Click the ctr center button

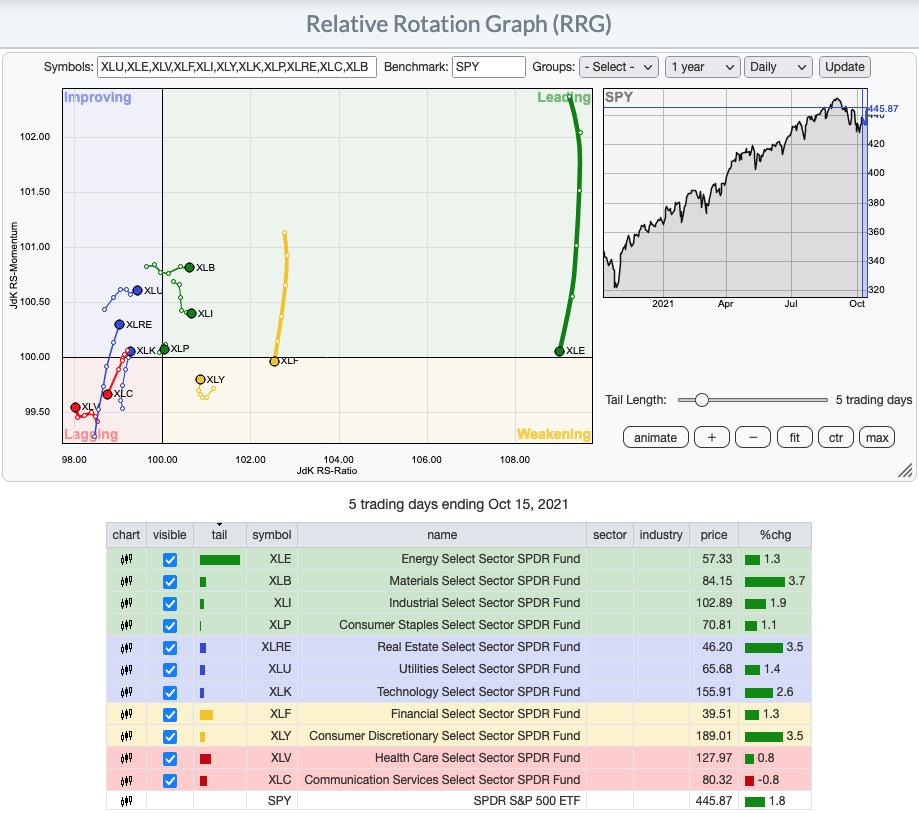[x=836, y=437]
